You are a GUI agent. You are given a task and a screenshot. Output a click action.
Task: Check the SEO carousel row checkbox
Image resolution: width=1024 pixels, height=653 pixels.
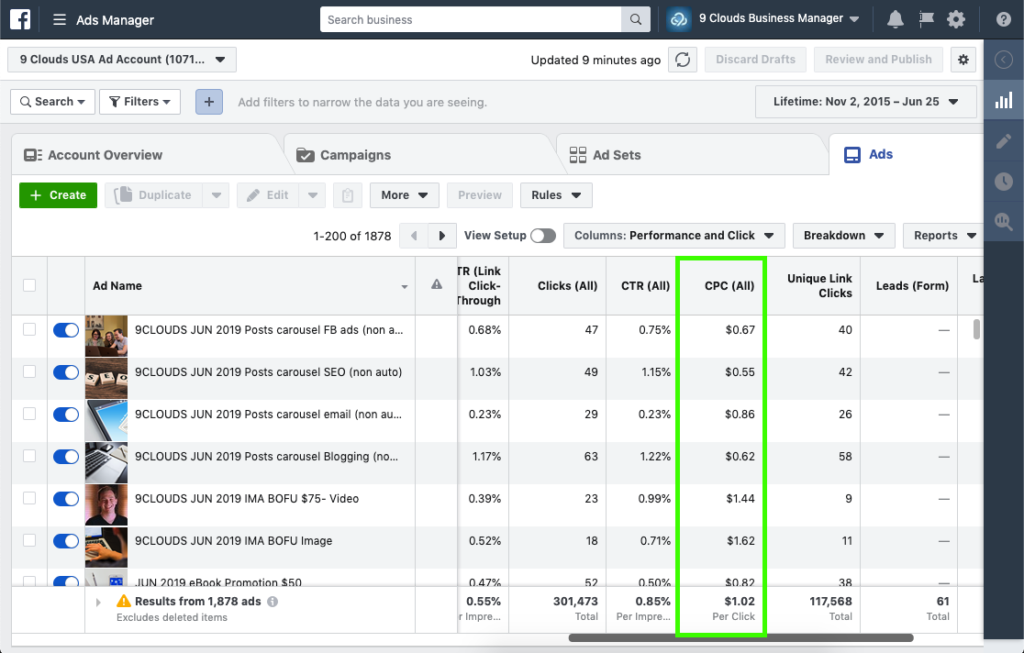(x=29, y=372)
